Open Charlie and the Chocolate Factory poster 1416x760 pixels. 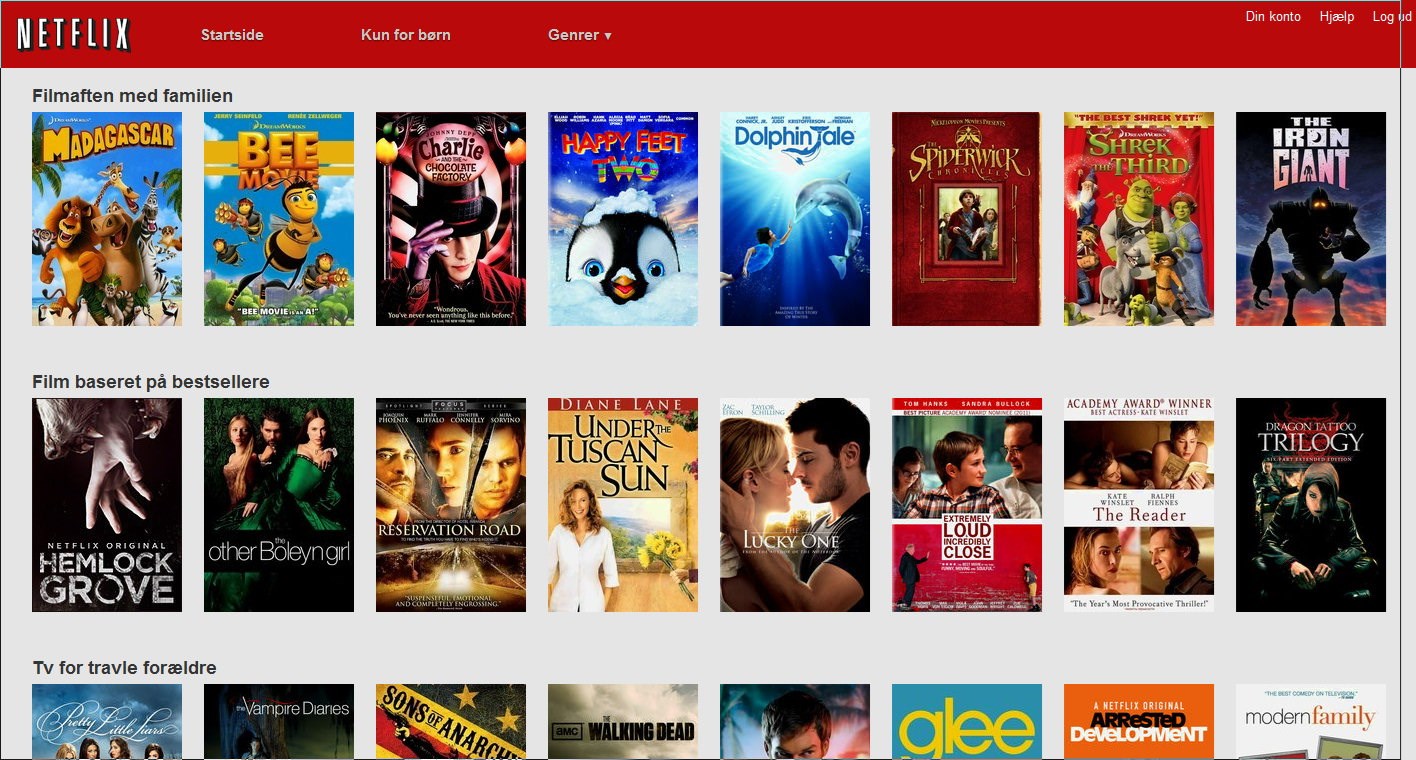tap(451, 219)
